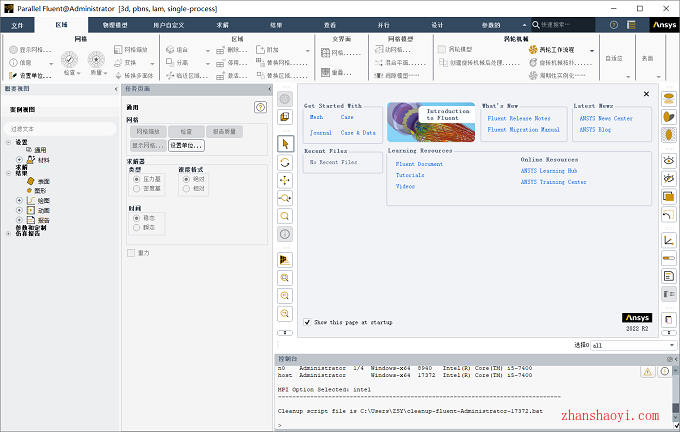This screenshot has height=432, width=680.
Task: Click the zoom out magnifier icon
Action: click(x=285, y=313)
